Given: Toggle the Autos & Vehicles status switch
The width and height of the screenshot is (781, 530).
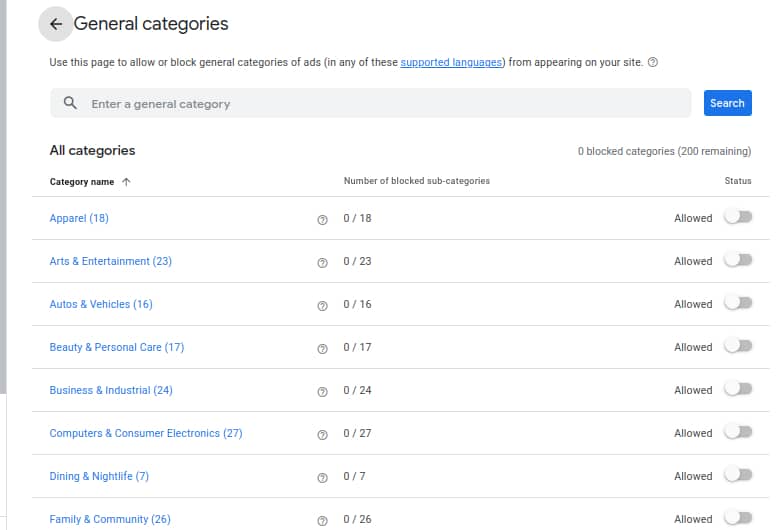Looking at the screenshot, I should (x=738, y=303).
